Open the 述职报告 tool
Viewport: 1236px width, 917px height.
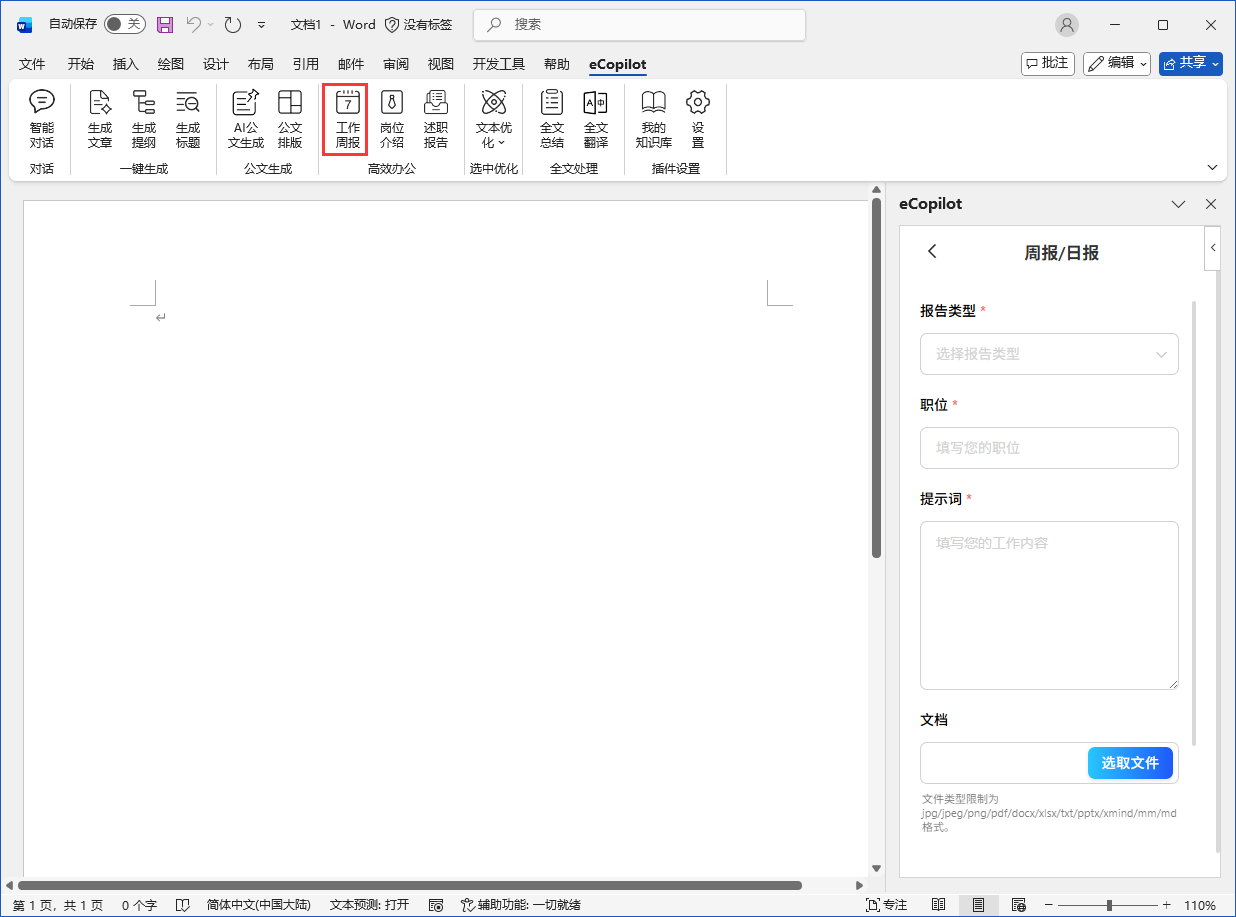(436, 118)
